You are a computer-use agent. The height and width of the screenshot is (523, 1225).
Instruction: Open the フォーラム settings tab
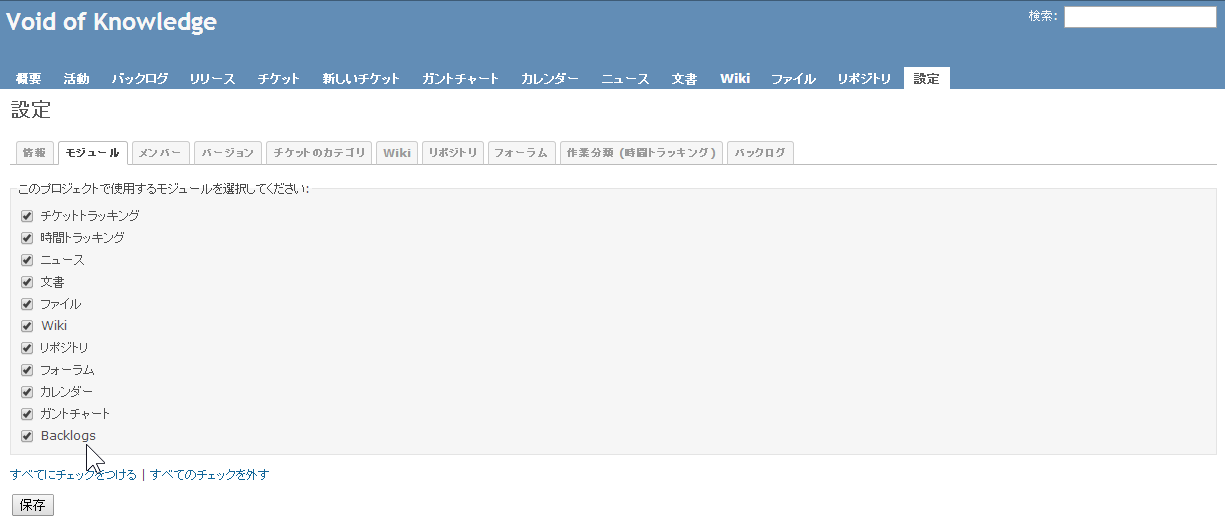coord(522,153)
